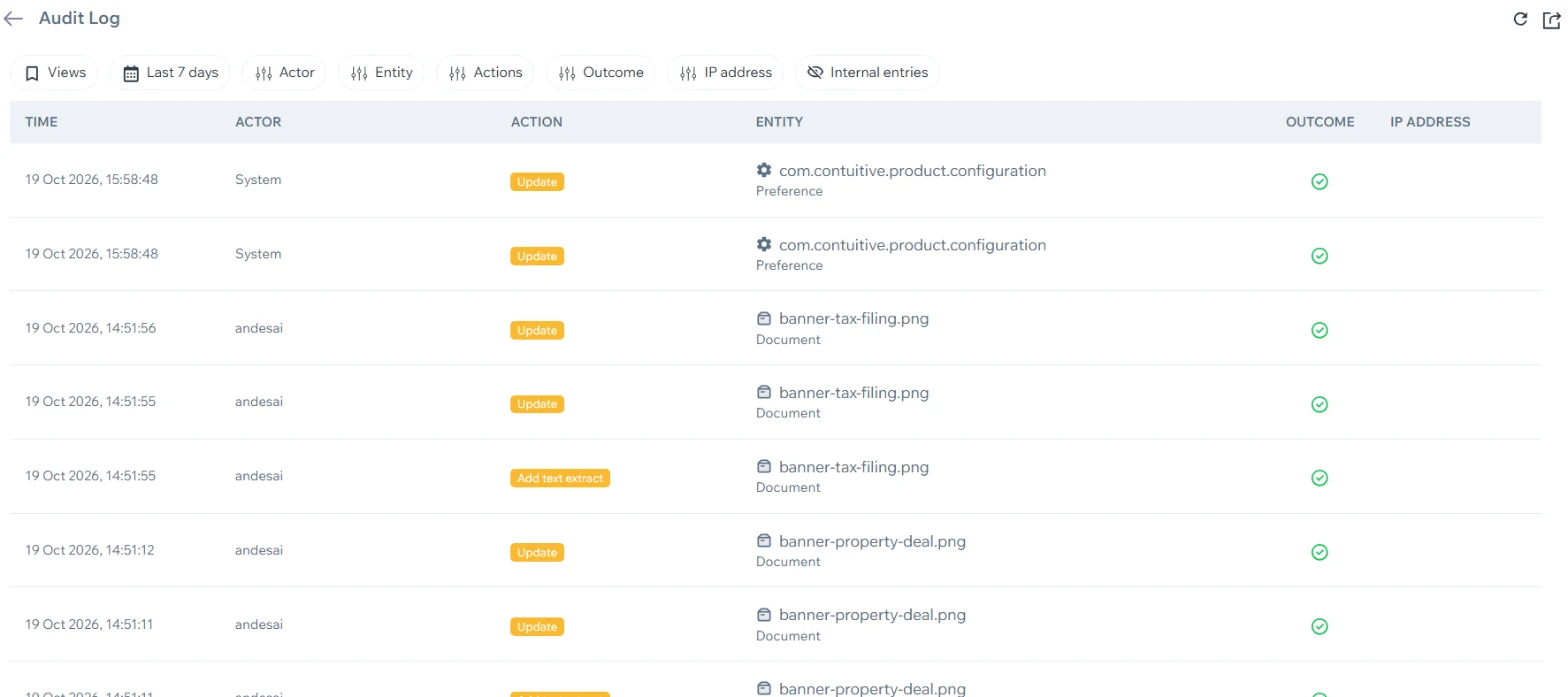Click success check icon in first System row

(1319, 182)
